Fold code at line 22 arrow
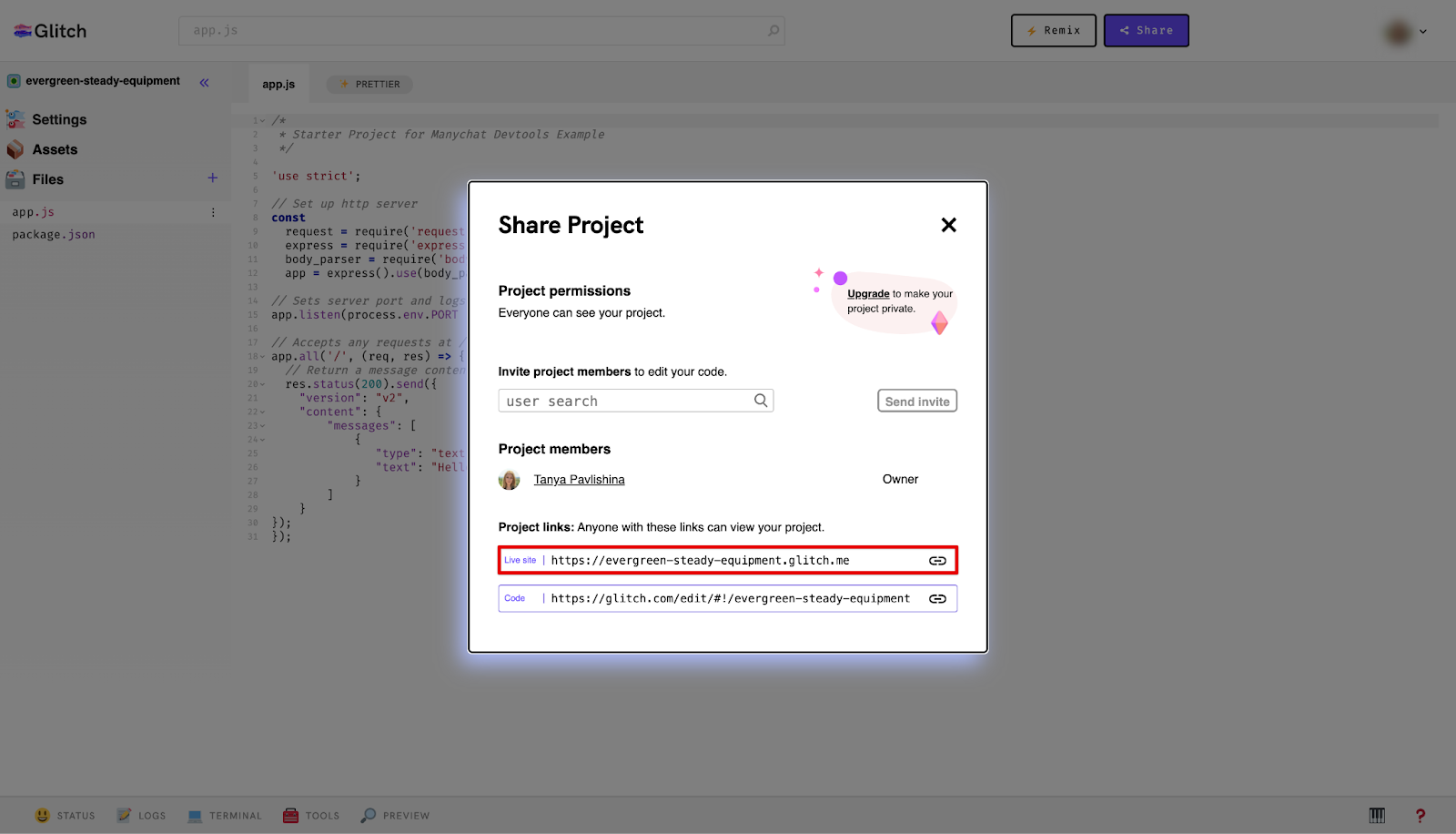Image resolution: width=1456 pixels, height=834 pixels. pos(263,412)
